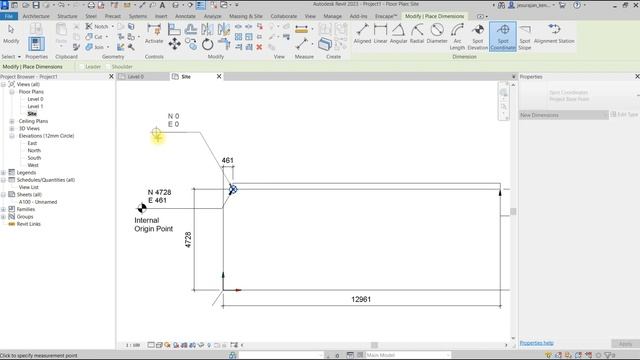Expand the Legends node
Image resolution: width=640 pixels, height=360 pixels.
coord(4,173)
